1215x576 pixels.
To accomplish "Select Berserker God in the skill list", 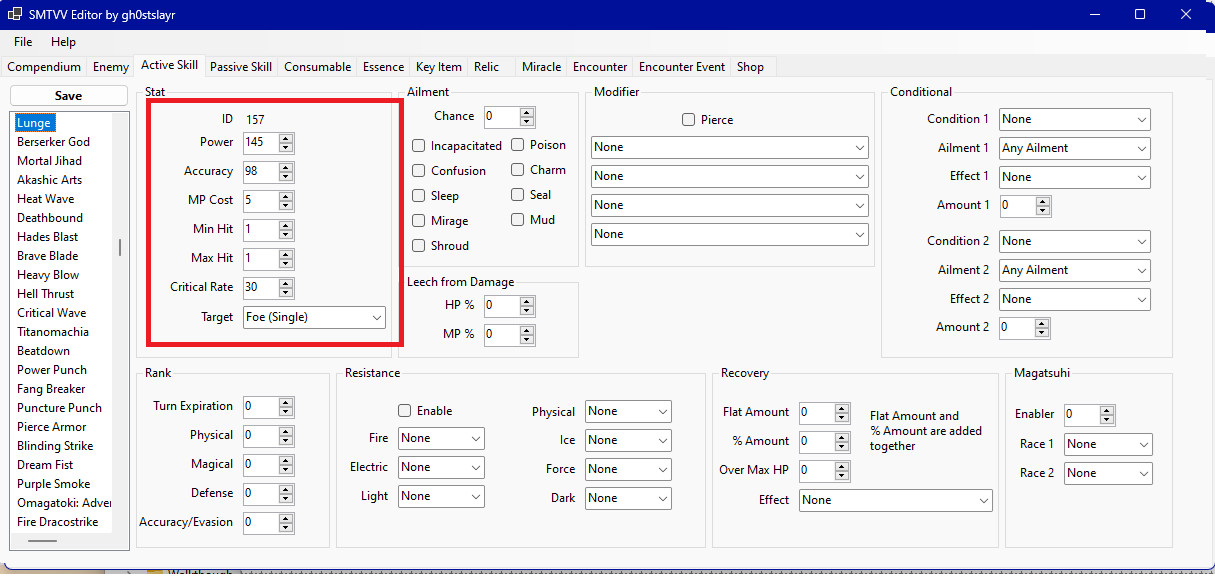I will 53,142.
